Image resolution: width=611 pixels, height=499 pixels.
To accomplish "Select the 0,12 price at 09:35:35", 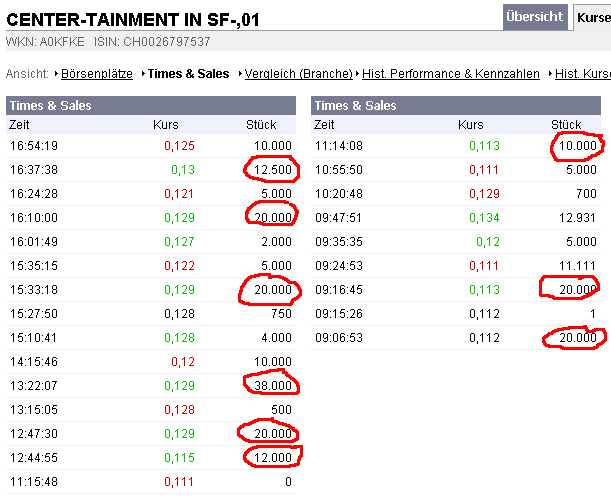I will (488, 242).
